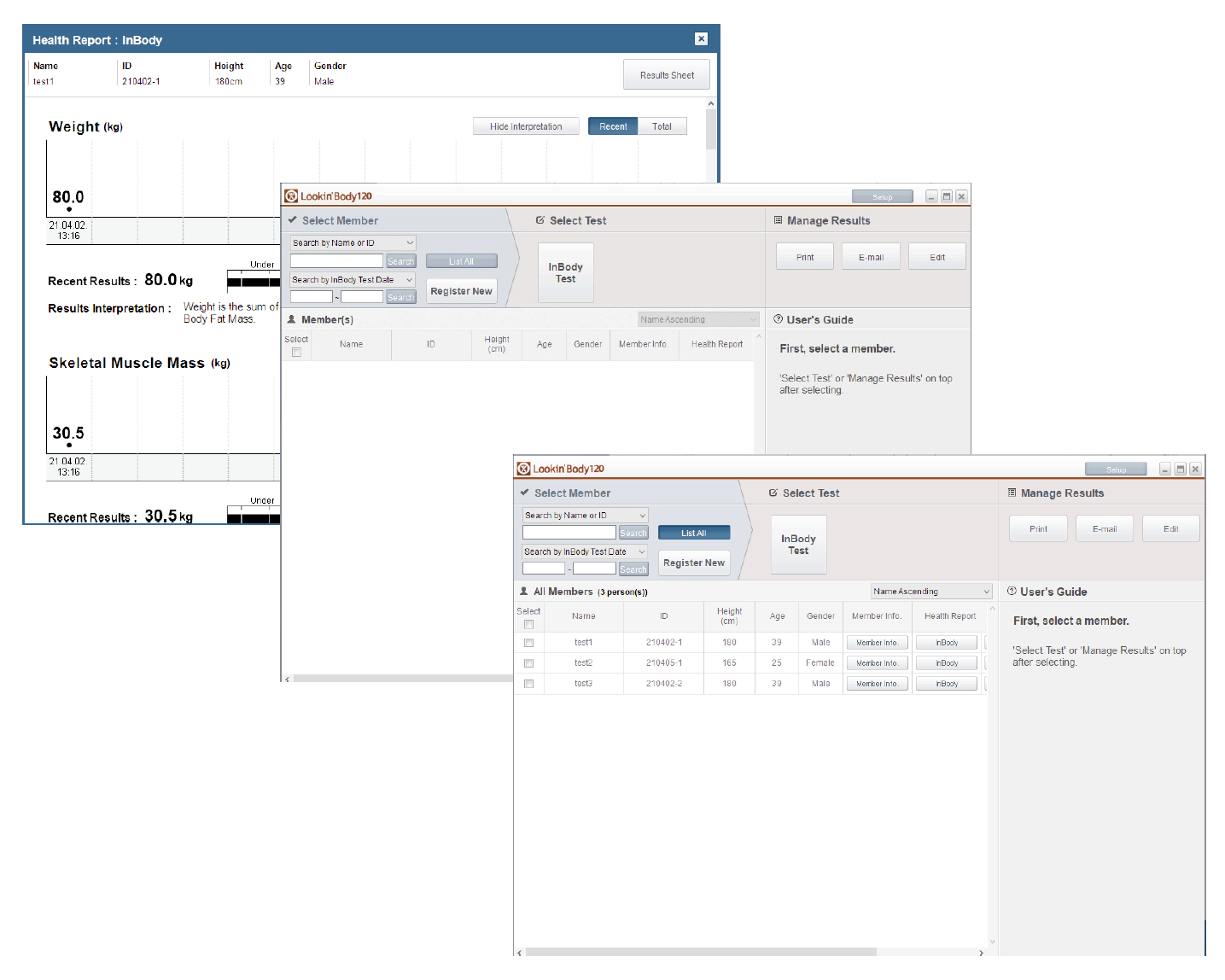Check the checkbox for member test2
1225x980 pixels.
pos(528,663)
